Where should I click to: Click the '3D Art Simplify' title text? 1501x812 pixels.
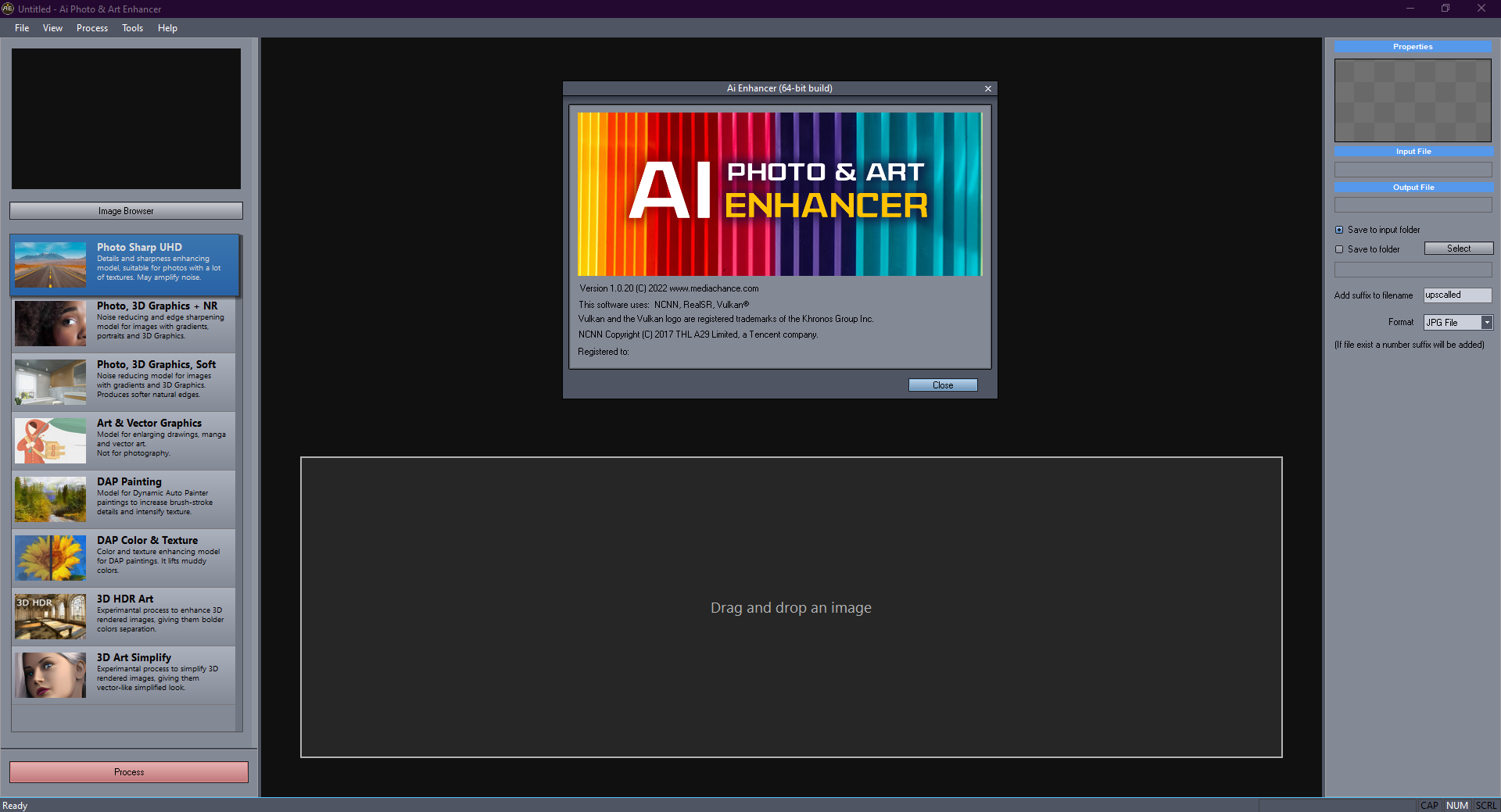(x=134, y=657)
